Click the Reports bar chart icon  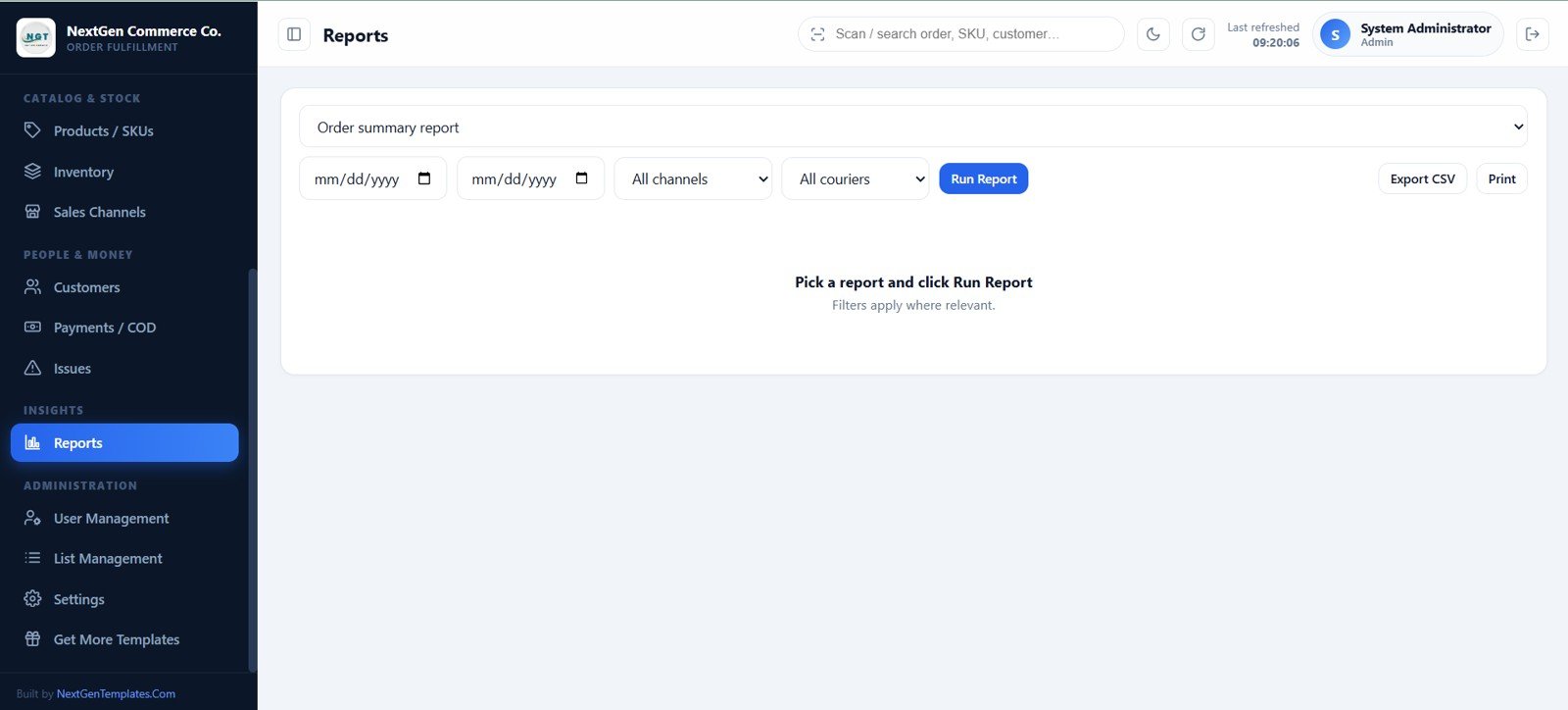tap(32, 443)
